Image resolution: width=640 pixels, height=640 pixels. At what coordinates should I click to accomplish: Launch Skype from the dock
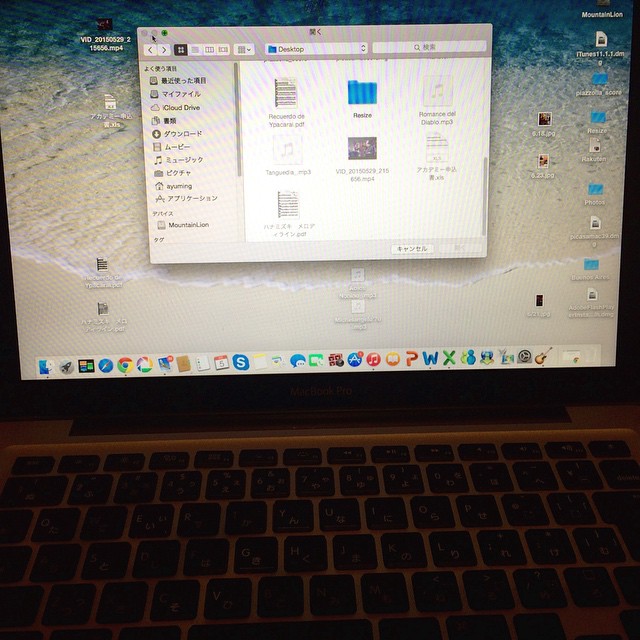click(x=241, y=362)
